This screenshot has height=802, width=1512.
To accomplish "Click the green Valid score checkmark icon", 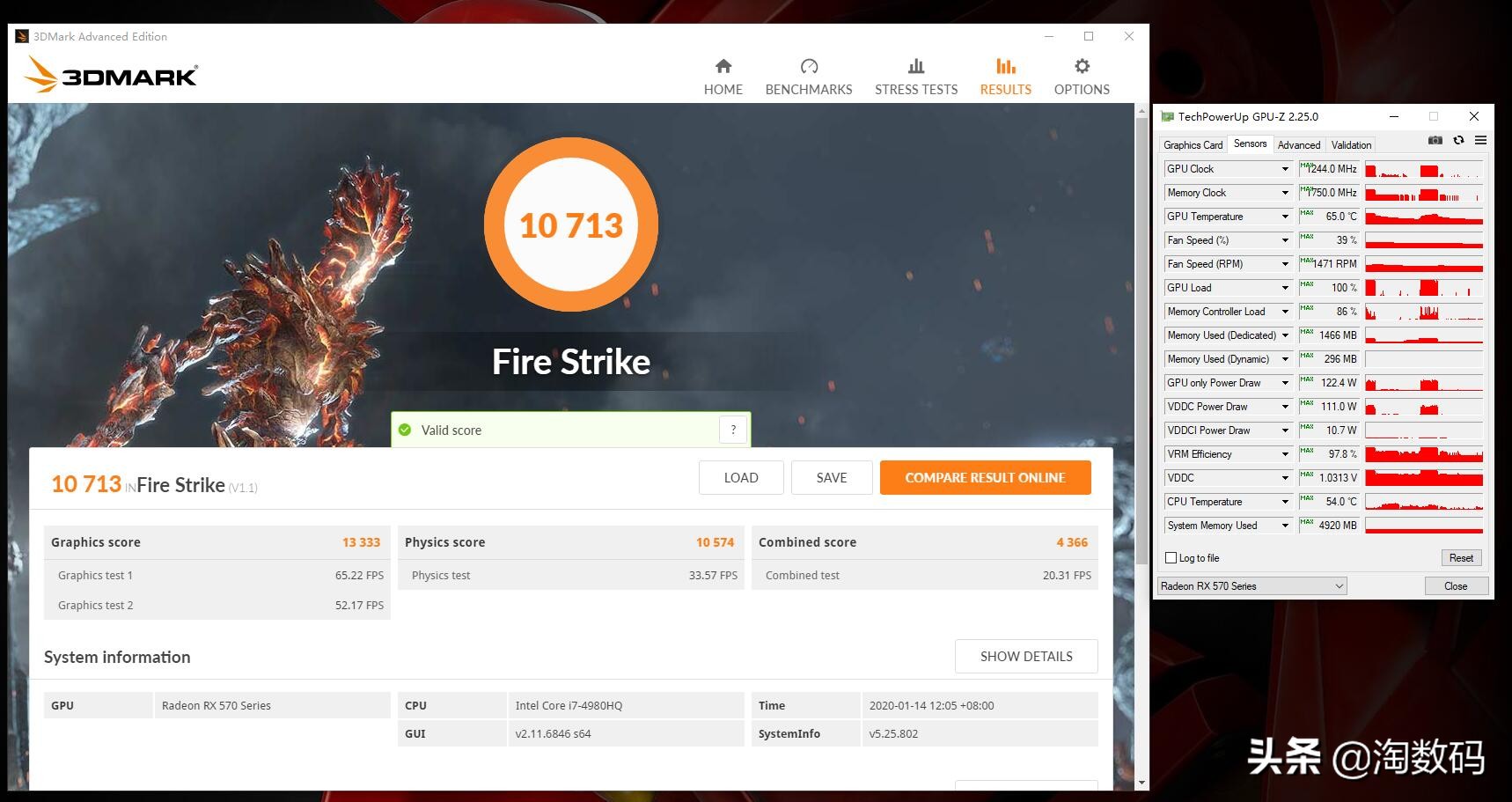I will click(405, 430).
